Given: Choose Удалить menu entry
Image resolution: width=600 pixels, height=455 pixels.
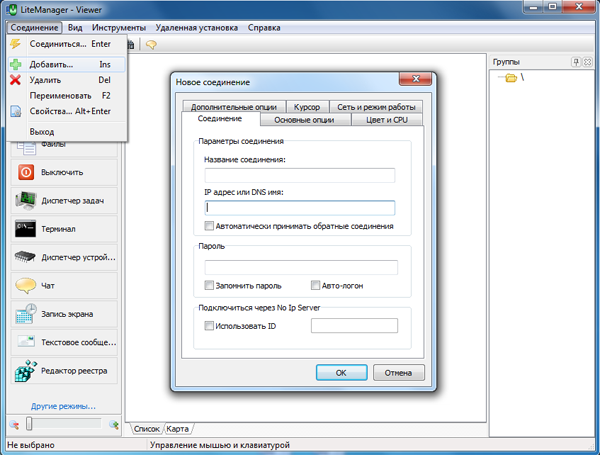Looking at the screenshot, I should click(67, 80).
